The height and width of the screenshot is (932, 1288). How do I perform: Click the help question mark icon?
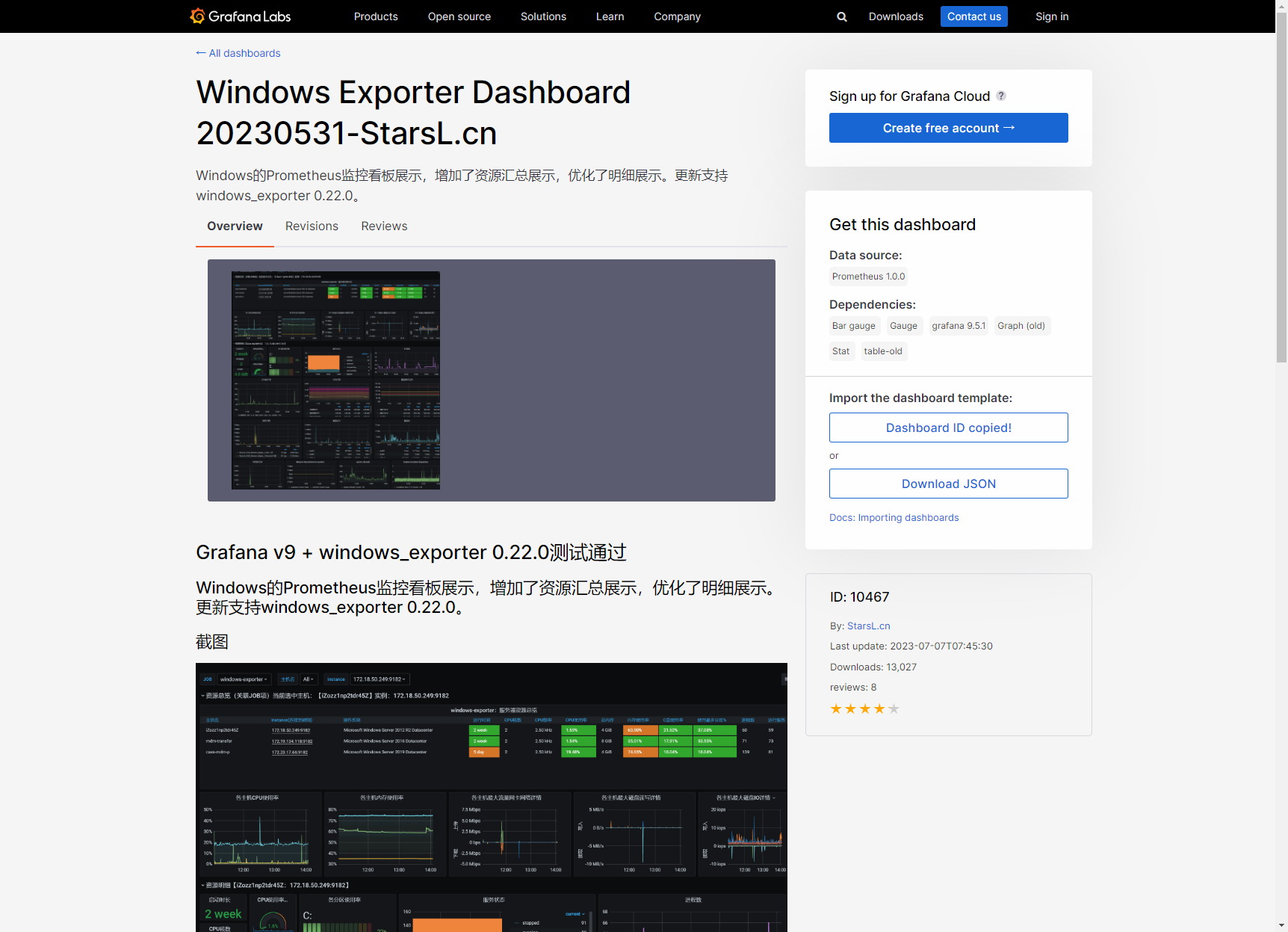click(x=1001, y=96)
